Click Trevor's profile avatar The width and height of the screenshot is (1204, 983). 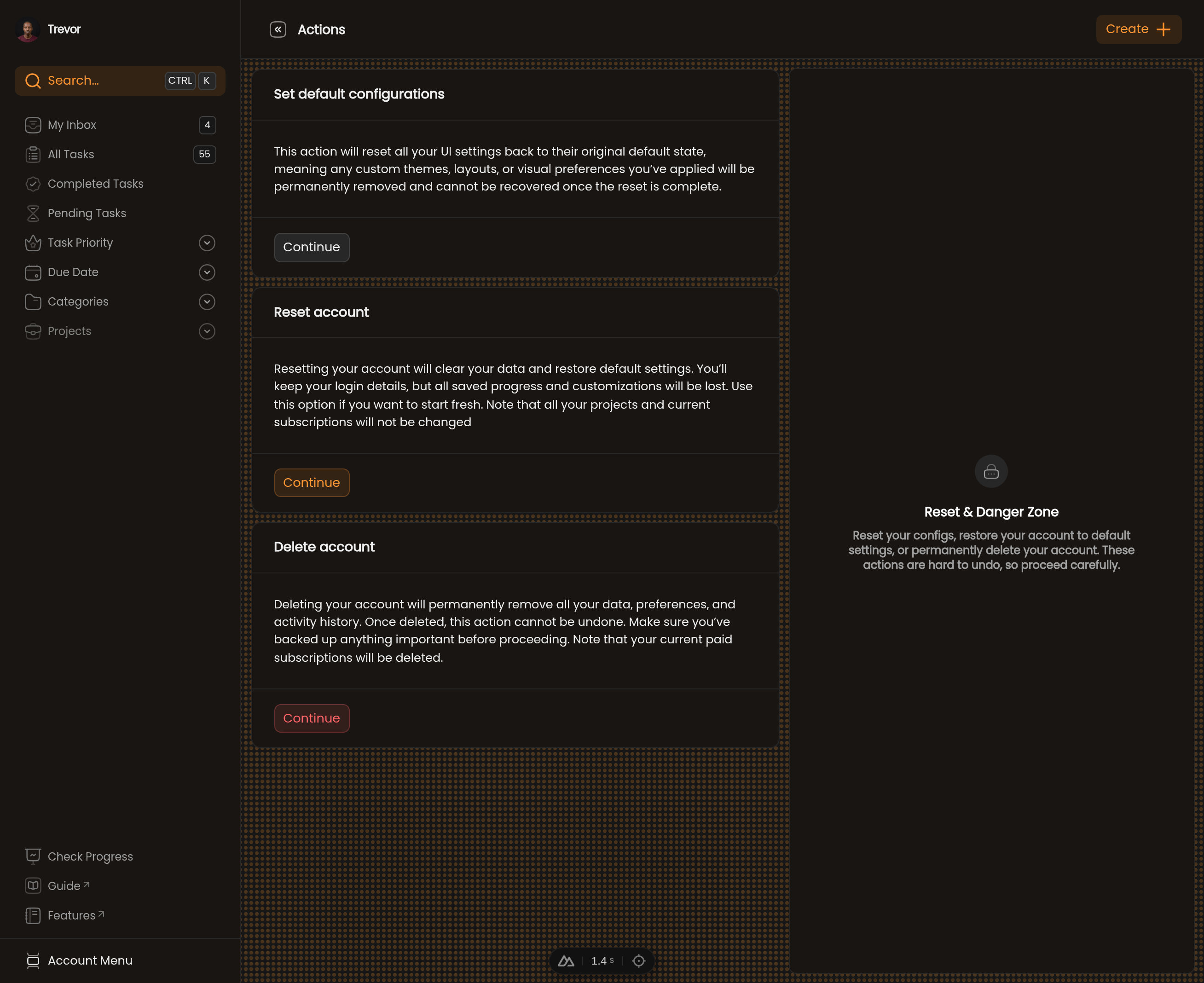coord(27,29)
